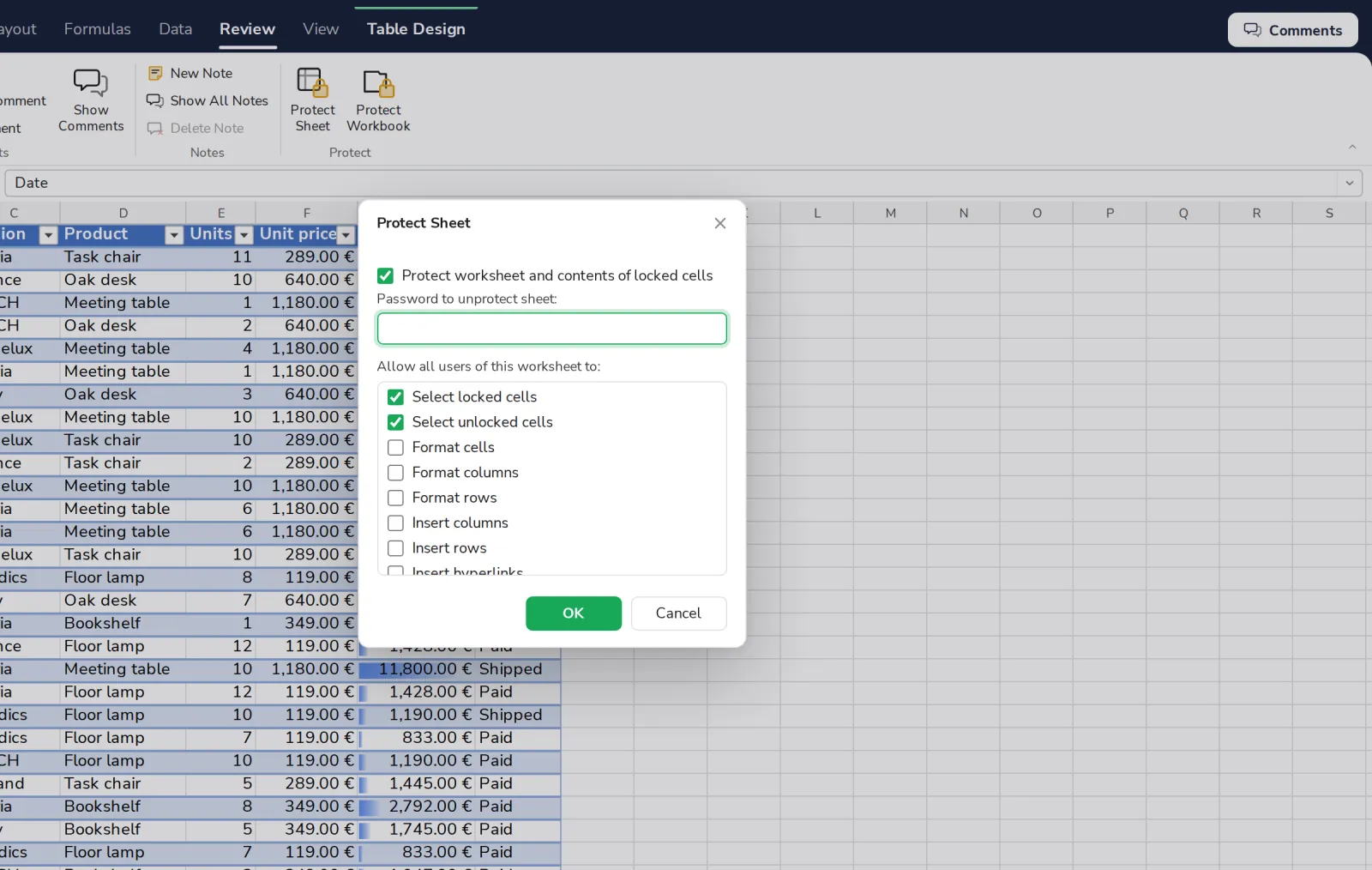Enable the Format cells permission
The image size is (1372, 870).
pyautogui.click(x=395, y=447)
